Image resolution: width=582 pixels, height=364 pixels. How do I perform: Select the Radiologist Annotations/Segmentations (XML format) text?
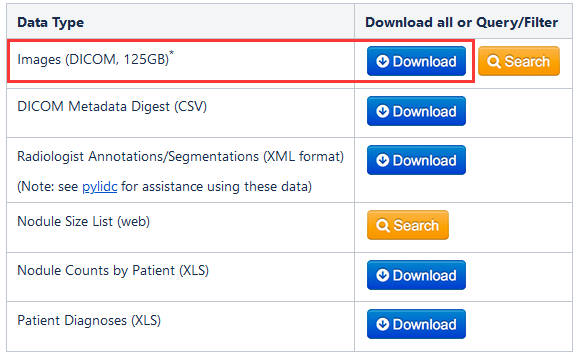180,157
